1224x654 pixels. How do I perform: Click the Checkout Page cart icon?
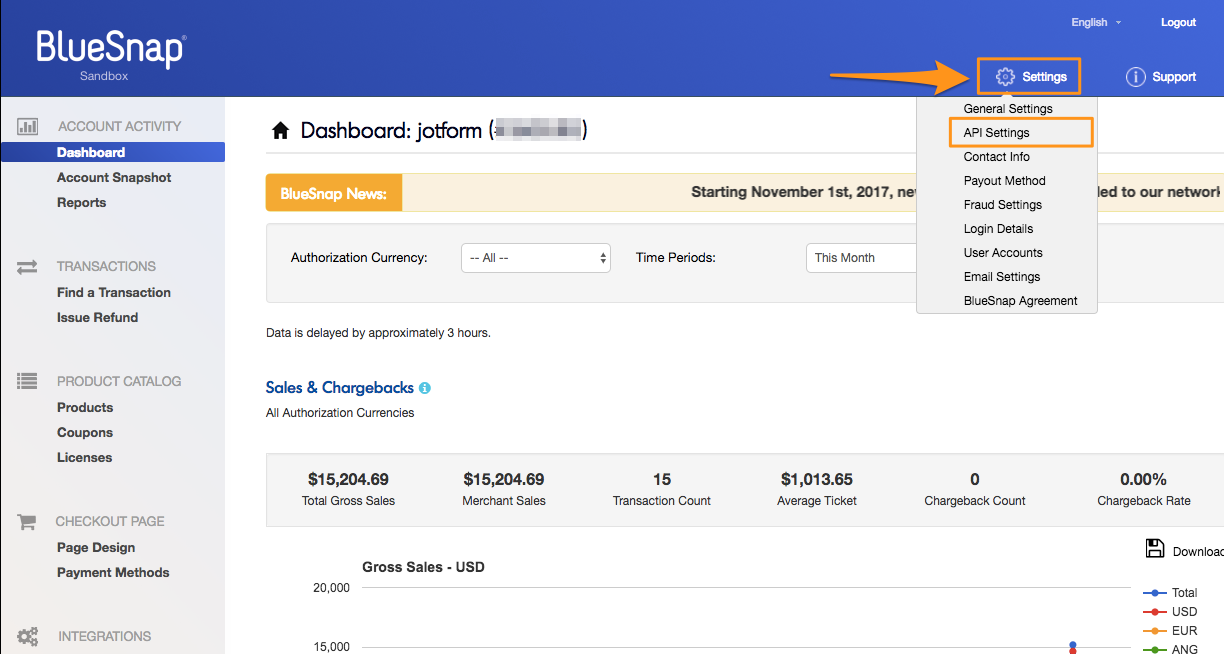(x=27, y=521)
